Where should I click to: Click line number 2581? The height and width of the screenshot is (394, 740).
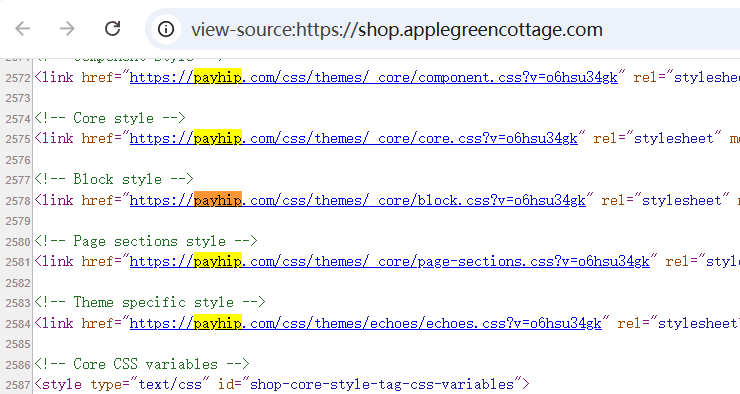click(x=18, y=262)
